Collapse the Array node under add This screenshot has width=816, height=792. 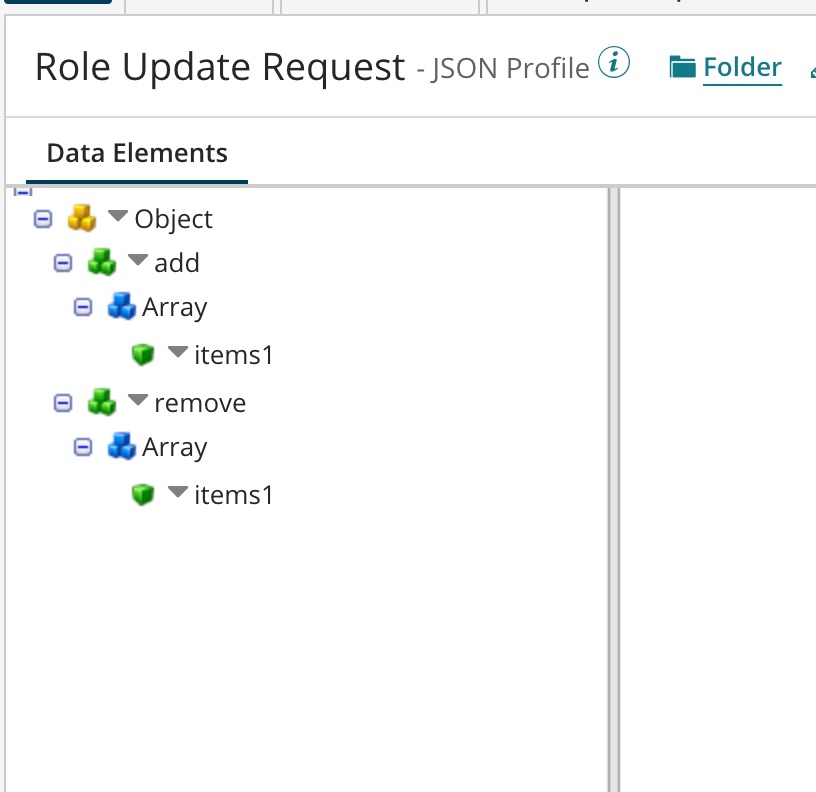(x=84, y=307)
